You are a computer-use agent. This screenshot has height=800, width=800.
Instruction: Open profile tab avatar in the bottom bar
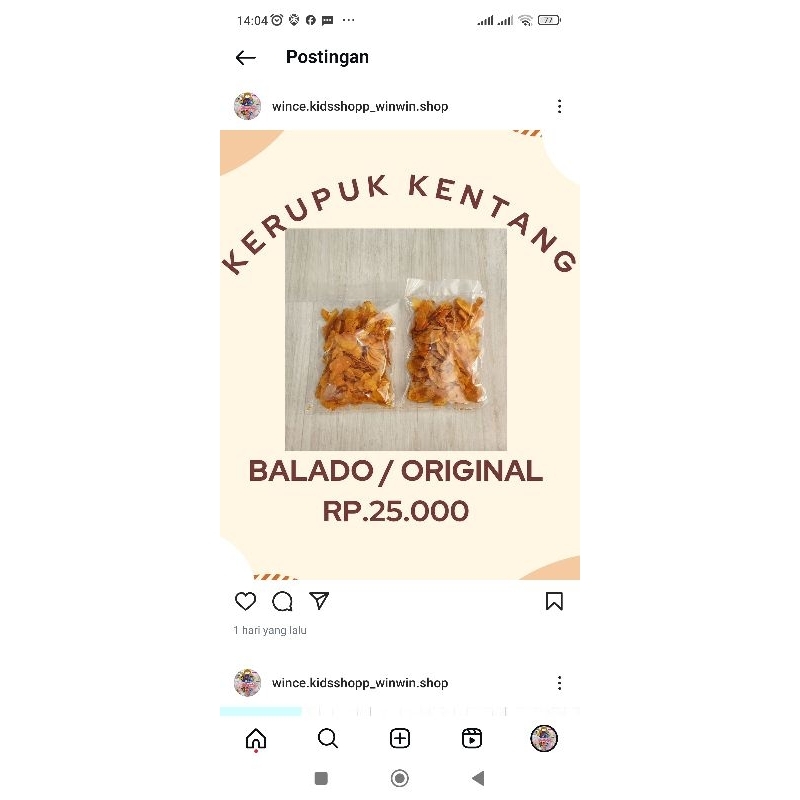coord(544,738)
